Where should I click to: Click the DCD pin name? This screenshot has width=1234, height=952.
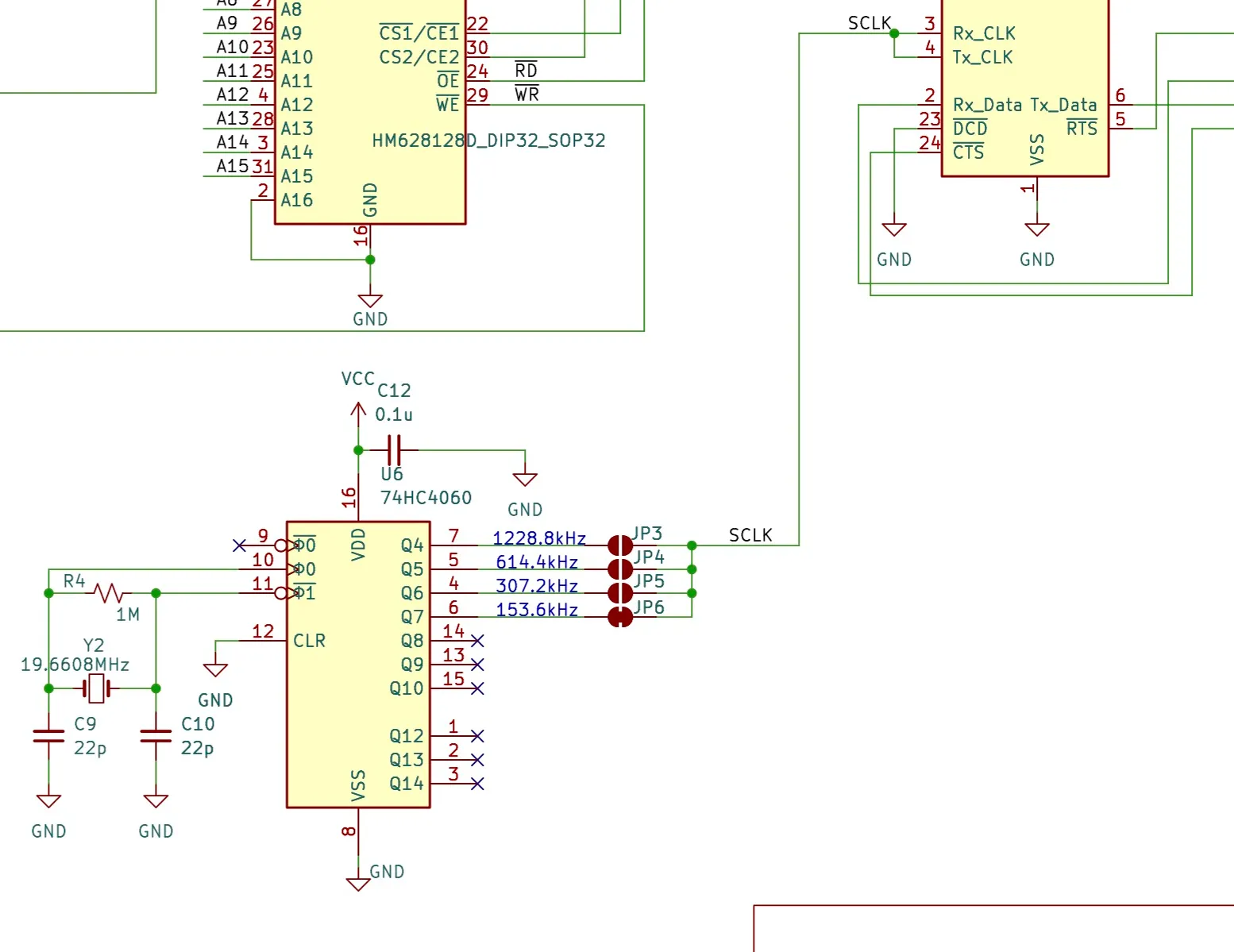click(x=970, y=128)
